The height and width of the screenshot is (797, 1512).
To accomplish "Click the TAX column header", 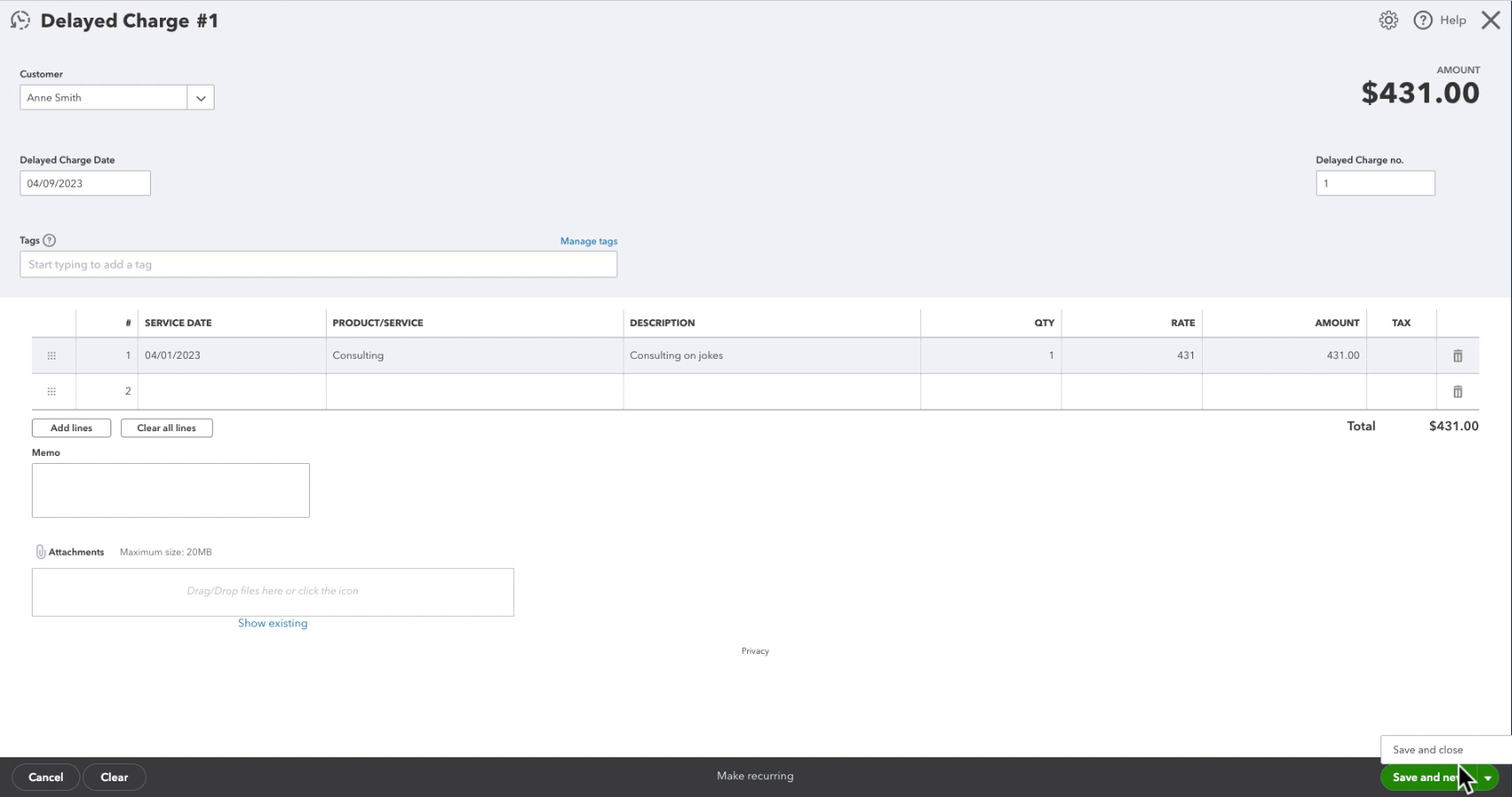I will 1401,323.
